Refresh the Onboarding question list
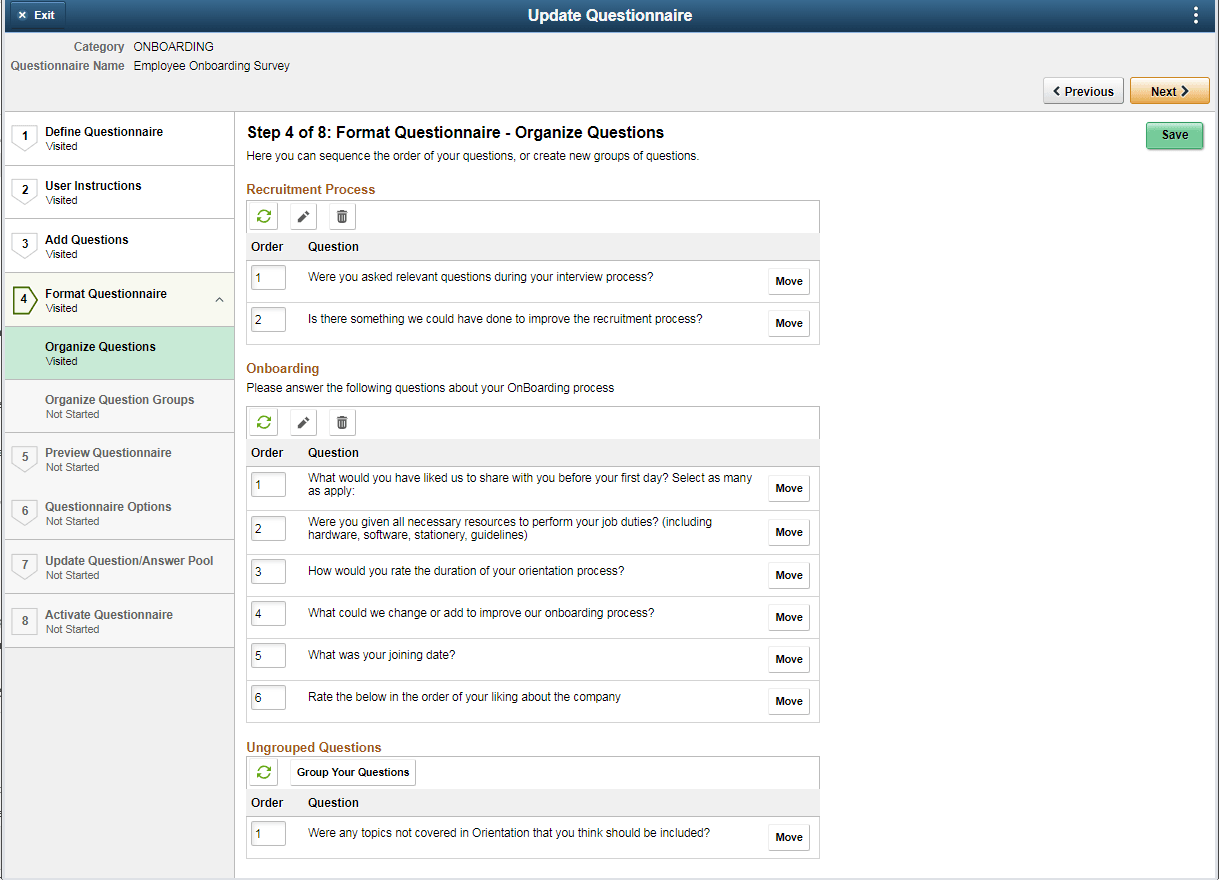Viewport: 1219px width, 880px height. pos(263,422)
